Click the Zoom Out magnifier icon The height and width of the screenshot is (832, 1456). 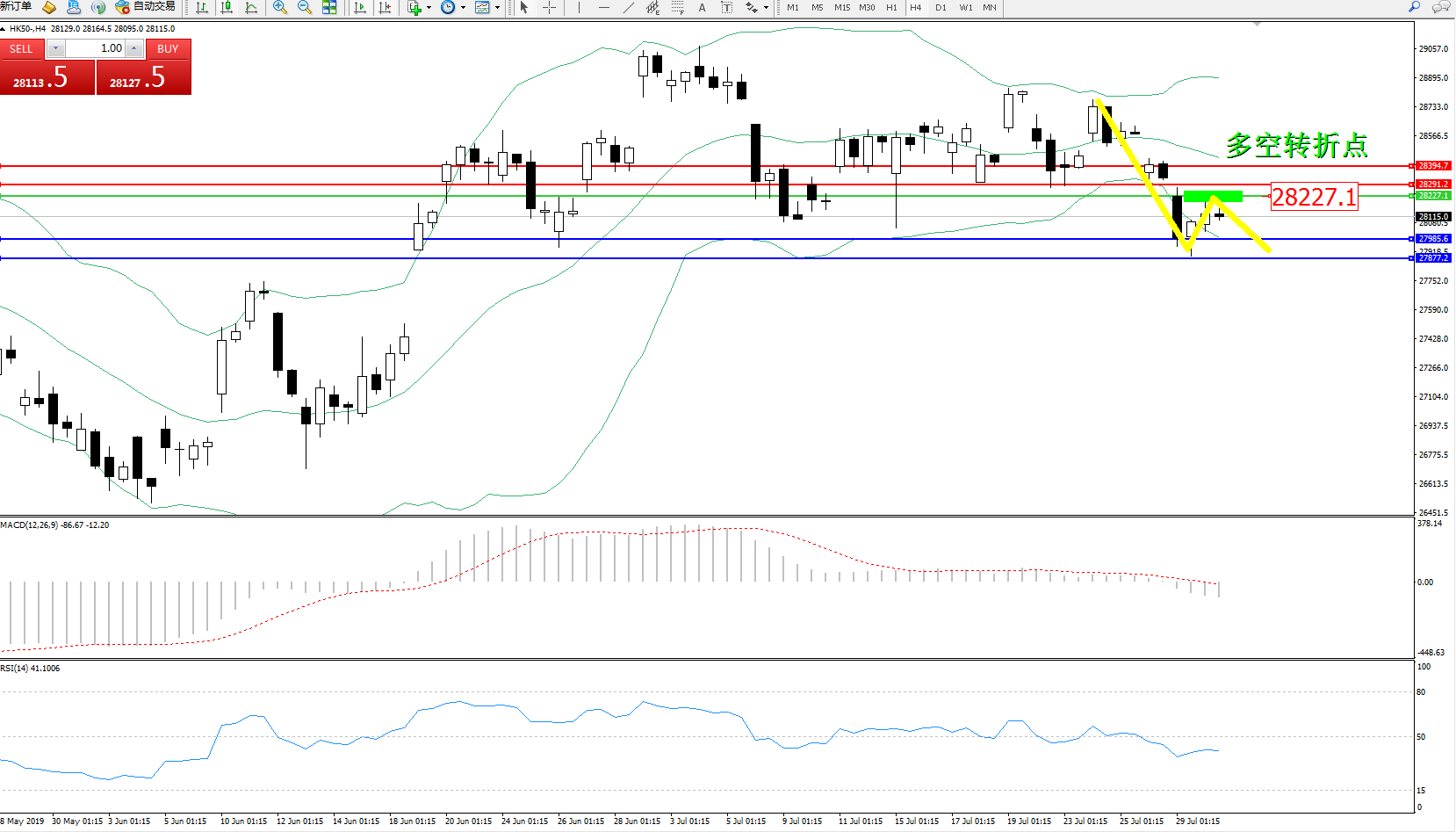305,7
